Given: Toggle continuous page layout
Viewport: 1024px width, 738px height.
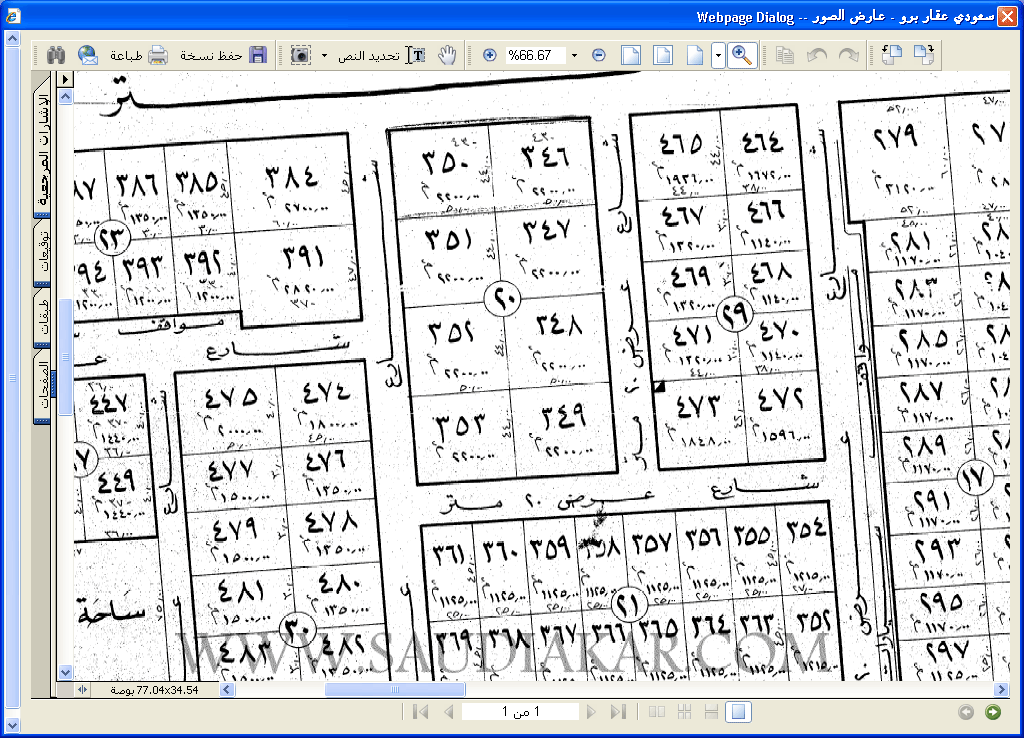Looking at the screenshot, I should click(x=712, y=712).
